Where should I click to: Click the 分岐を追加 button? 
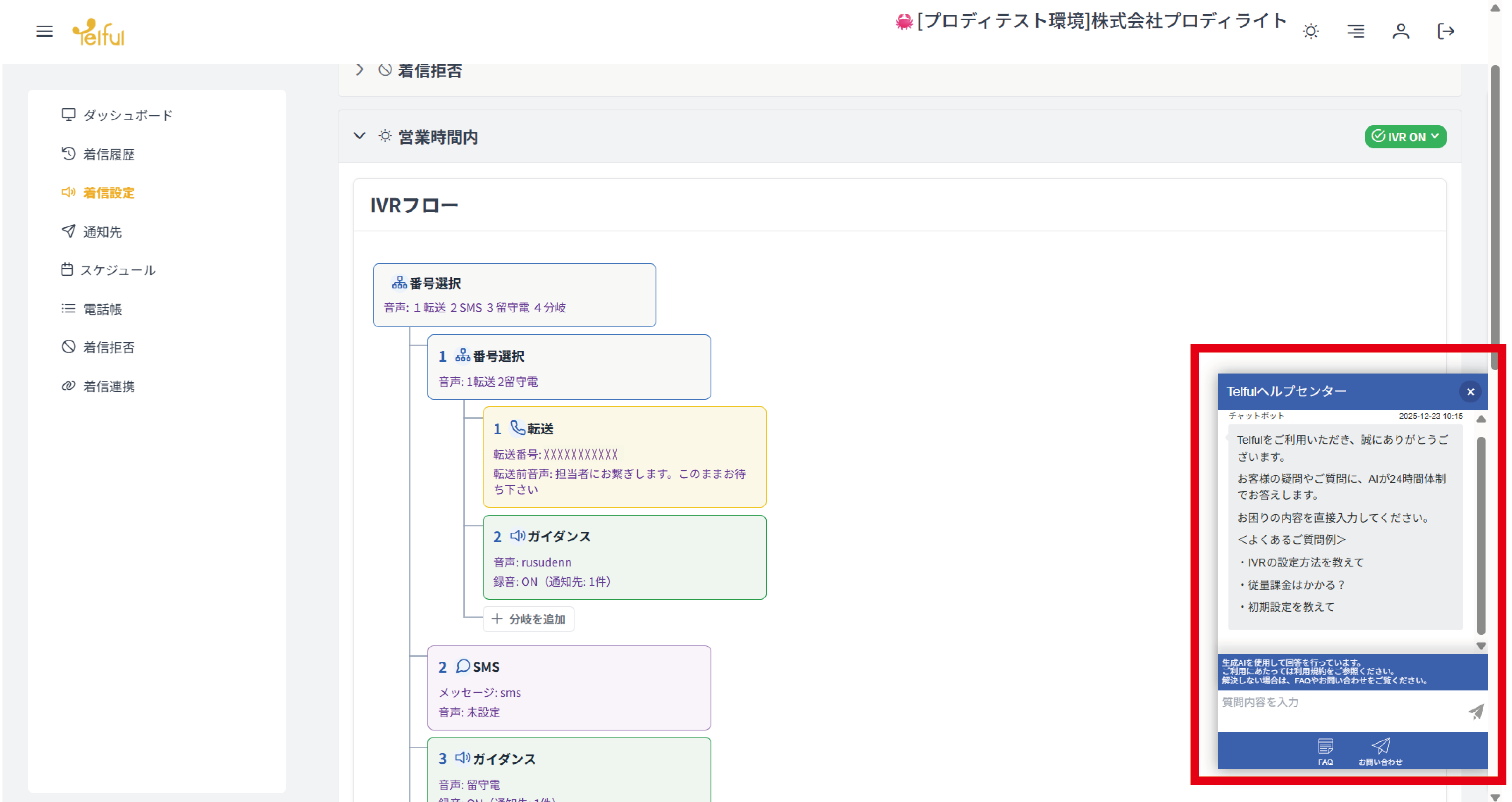click(528, 619)
